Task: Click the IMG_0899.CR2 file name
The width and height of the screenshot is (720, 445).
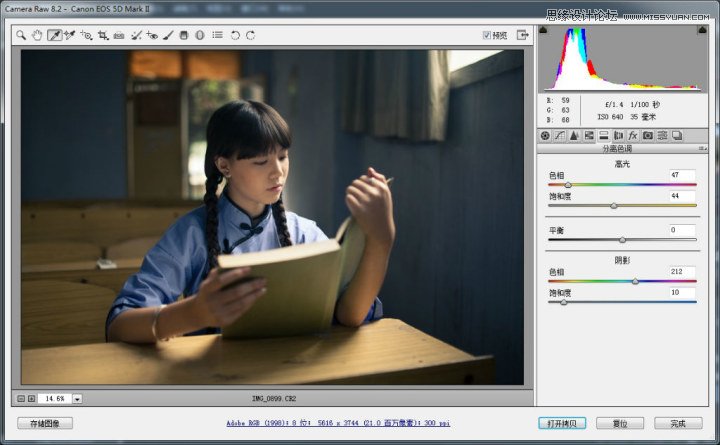Action: [x=274, y=399]
